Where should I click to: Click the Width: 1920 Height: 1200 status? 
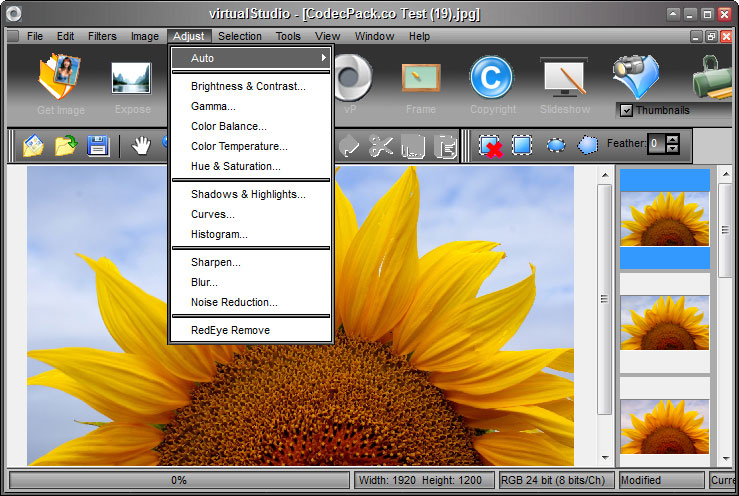click(x=420, y=480)
